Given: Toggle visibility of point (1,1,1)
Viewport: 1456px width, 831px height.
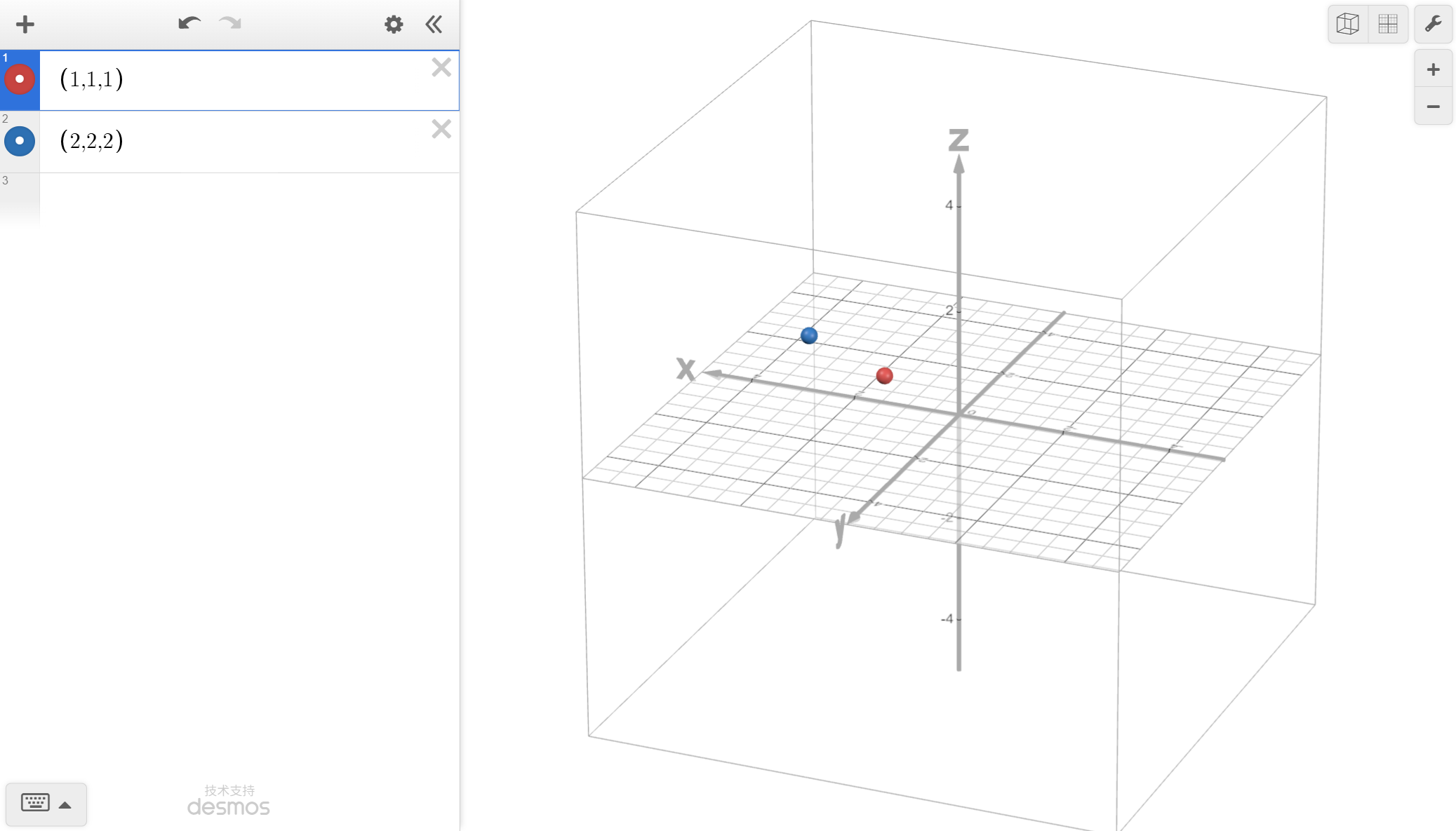Looking at the screenshot, I should coord(20,79).
